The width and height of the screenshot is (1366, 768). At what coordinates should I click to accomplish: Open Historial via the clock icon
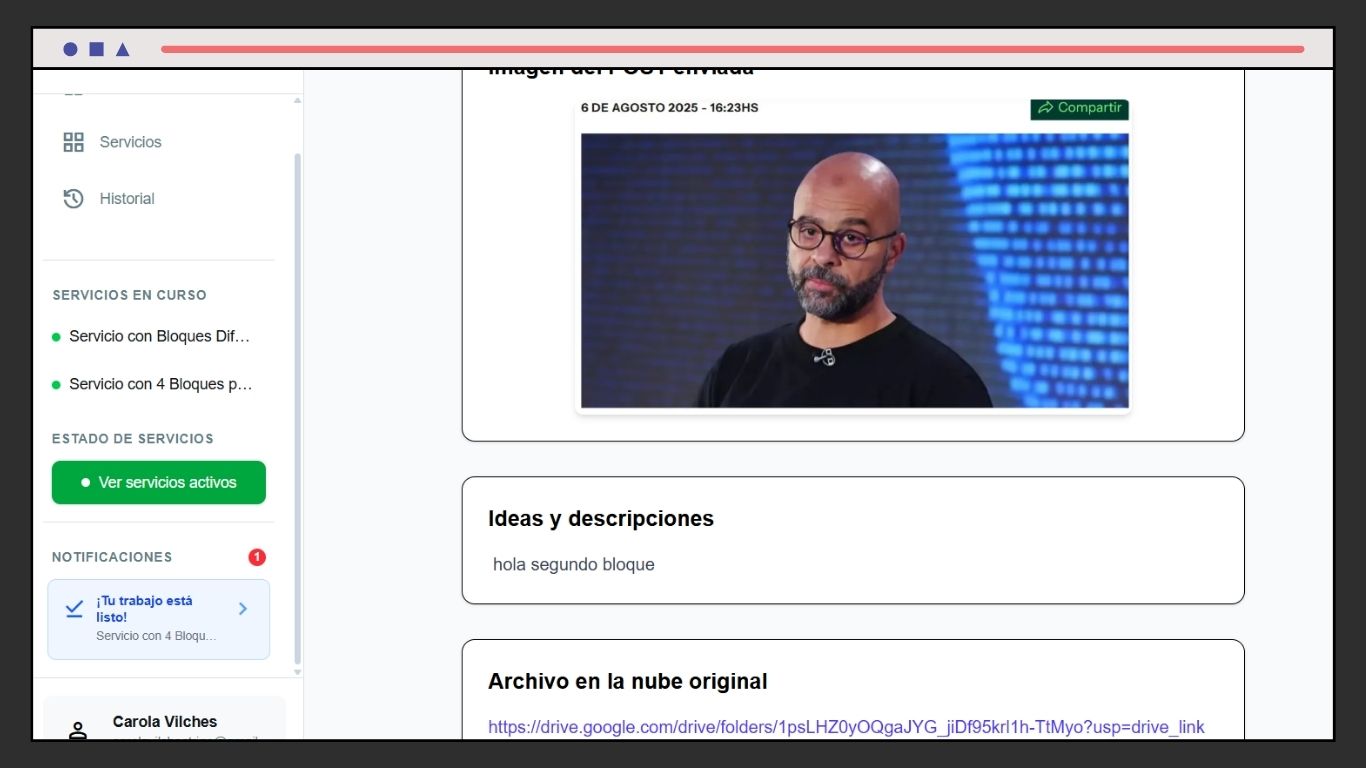[73, 198]
